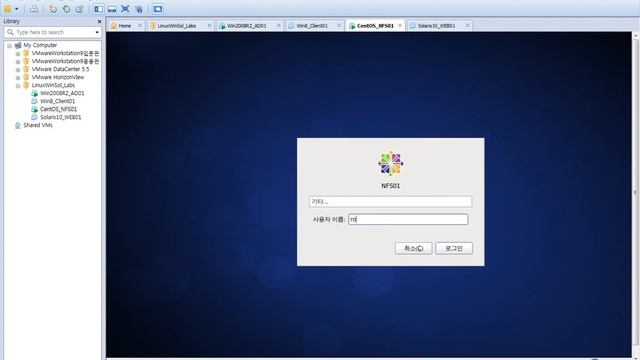Toggle the thumbnail bar icon
This screenshot has height=360, width=640.
(112, 9)
